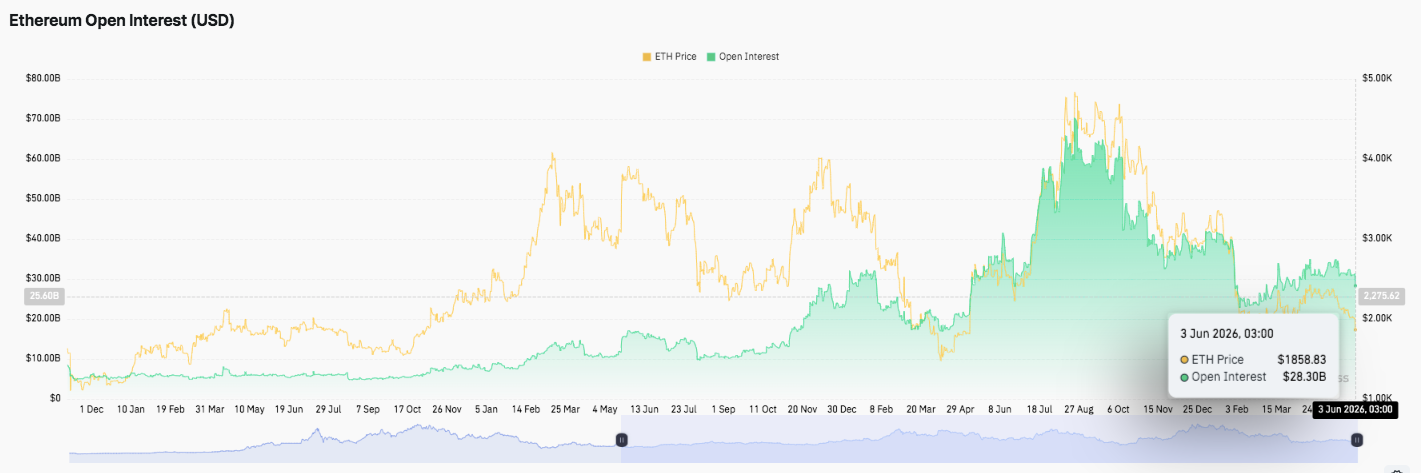Click the $70.00B left axis label
The width and height of the screenshot is (1421, 473).
42,118
